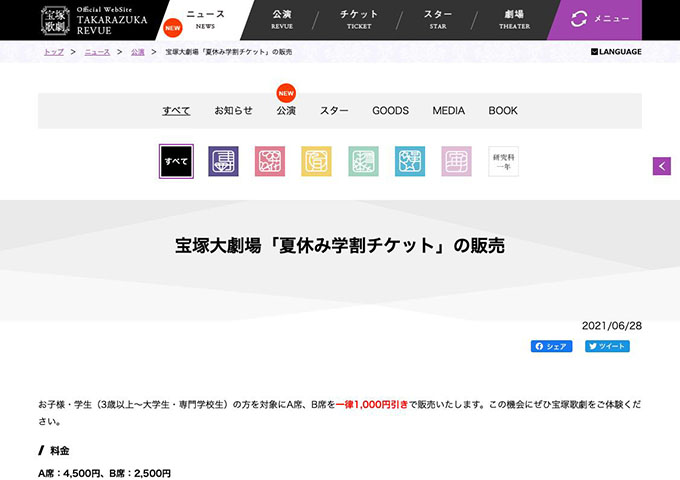Screen dimensions: 680x480
Task: Select the スター category filter
Action: click(334, 111)
